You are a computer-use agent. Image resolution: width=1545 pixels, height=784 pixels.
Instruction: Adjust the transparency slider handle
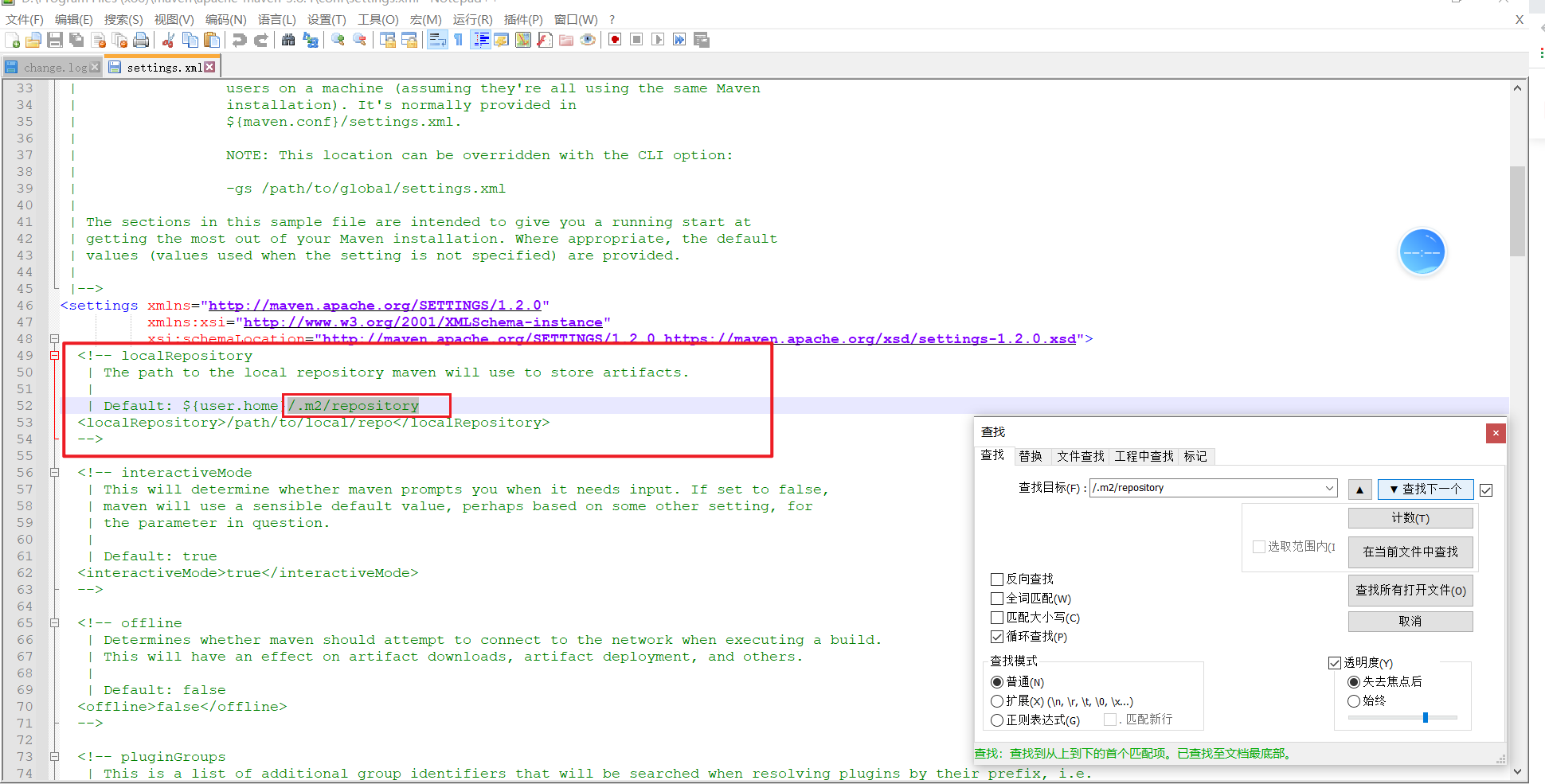click(x=1426, y=717)
